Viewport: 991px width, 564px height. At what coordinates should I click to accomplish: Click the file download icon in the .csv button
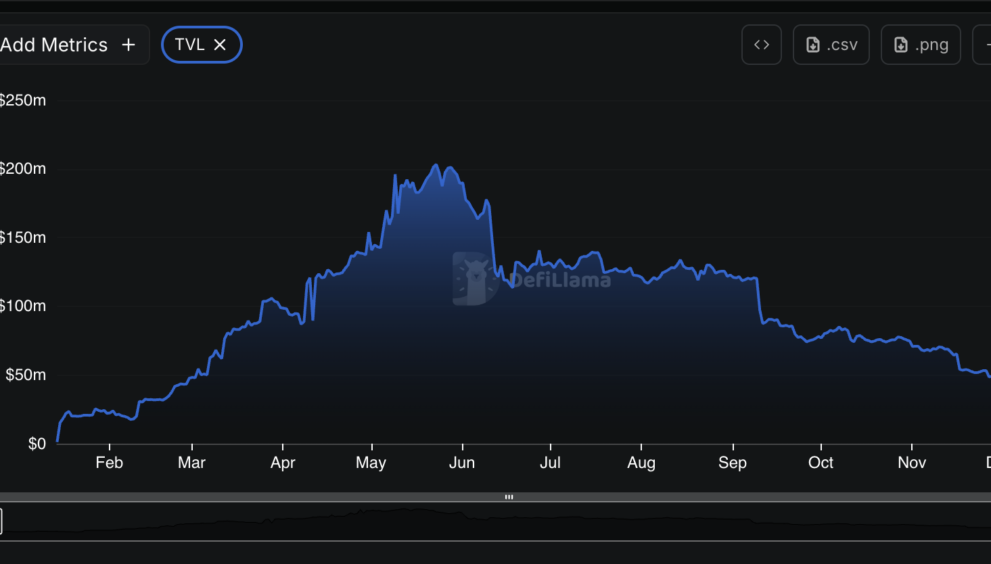[813, 45]
